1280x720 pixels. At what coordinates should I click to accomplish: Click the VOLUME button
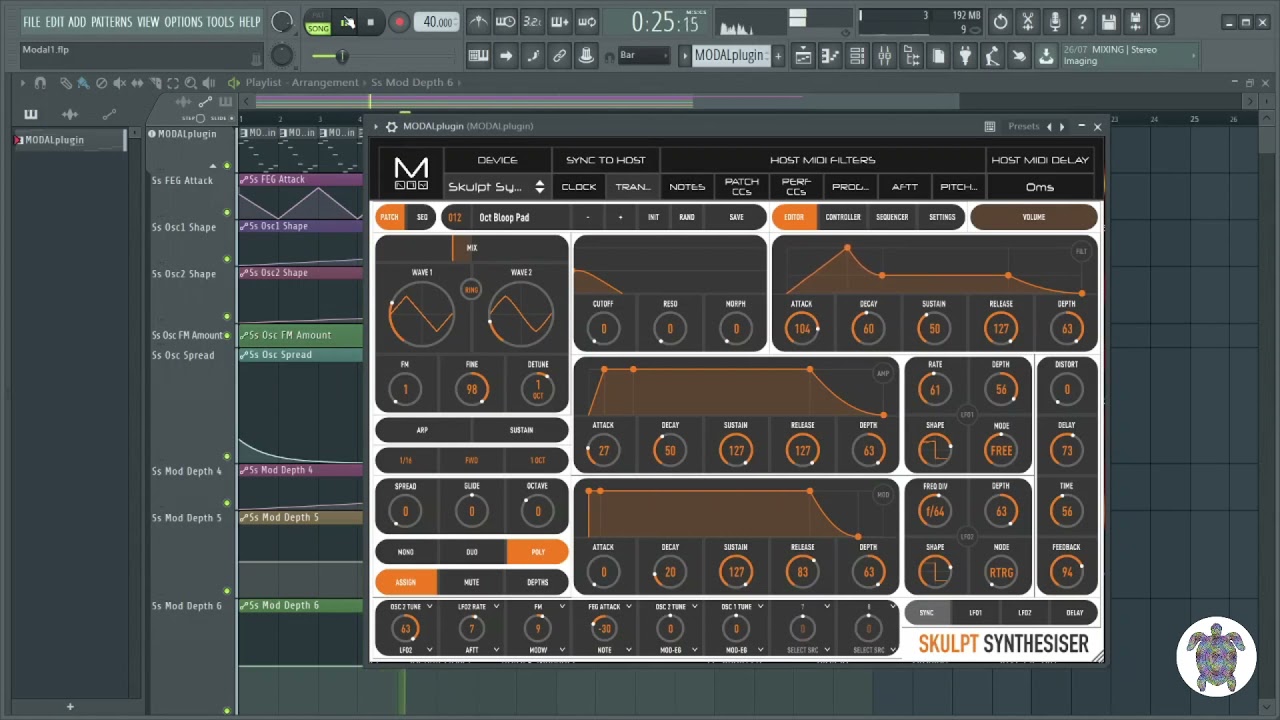(1034, 217)
